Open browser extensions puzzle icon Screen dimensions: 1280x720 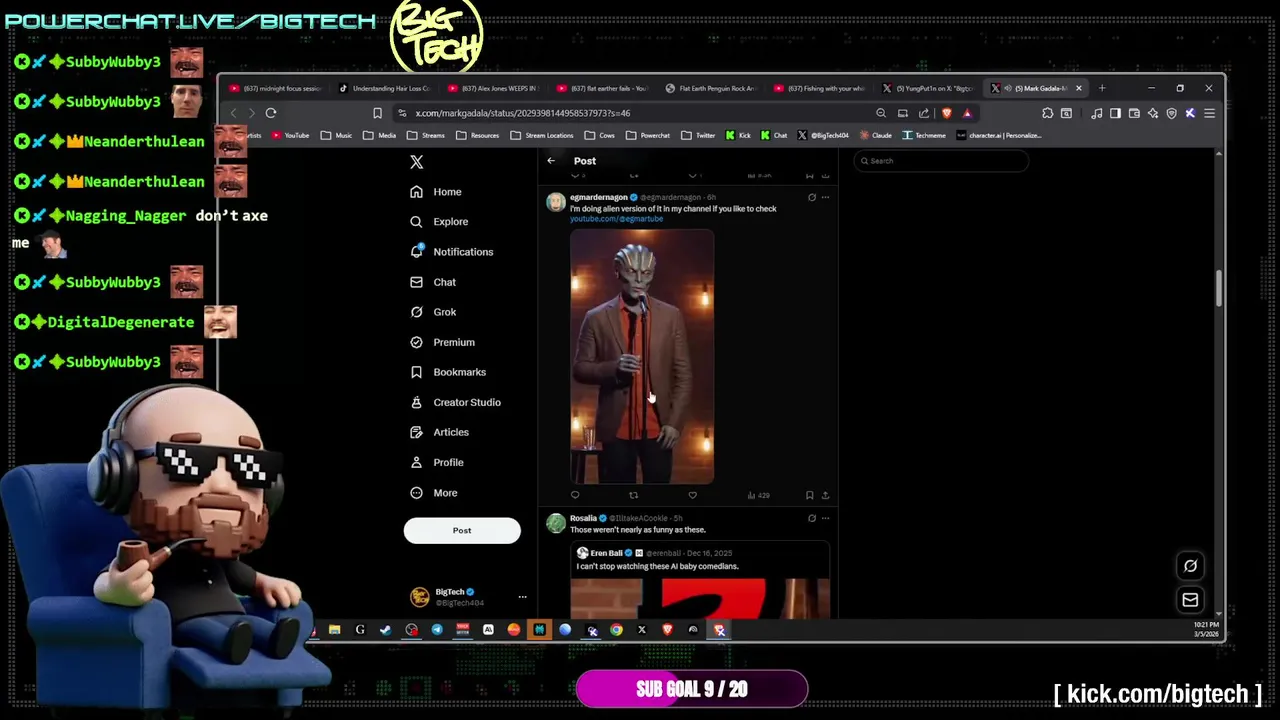(x=1048, y=113)
